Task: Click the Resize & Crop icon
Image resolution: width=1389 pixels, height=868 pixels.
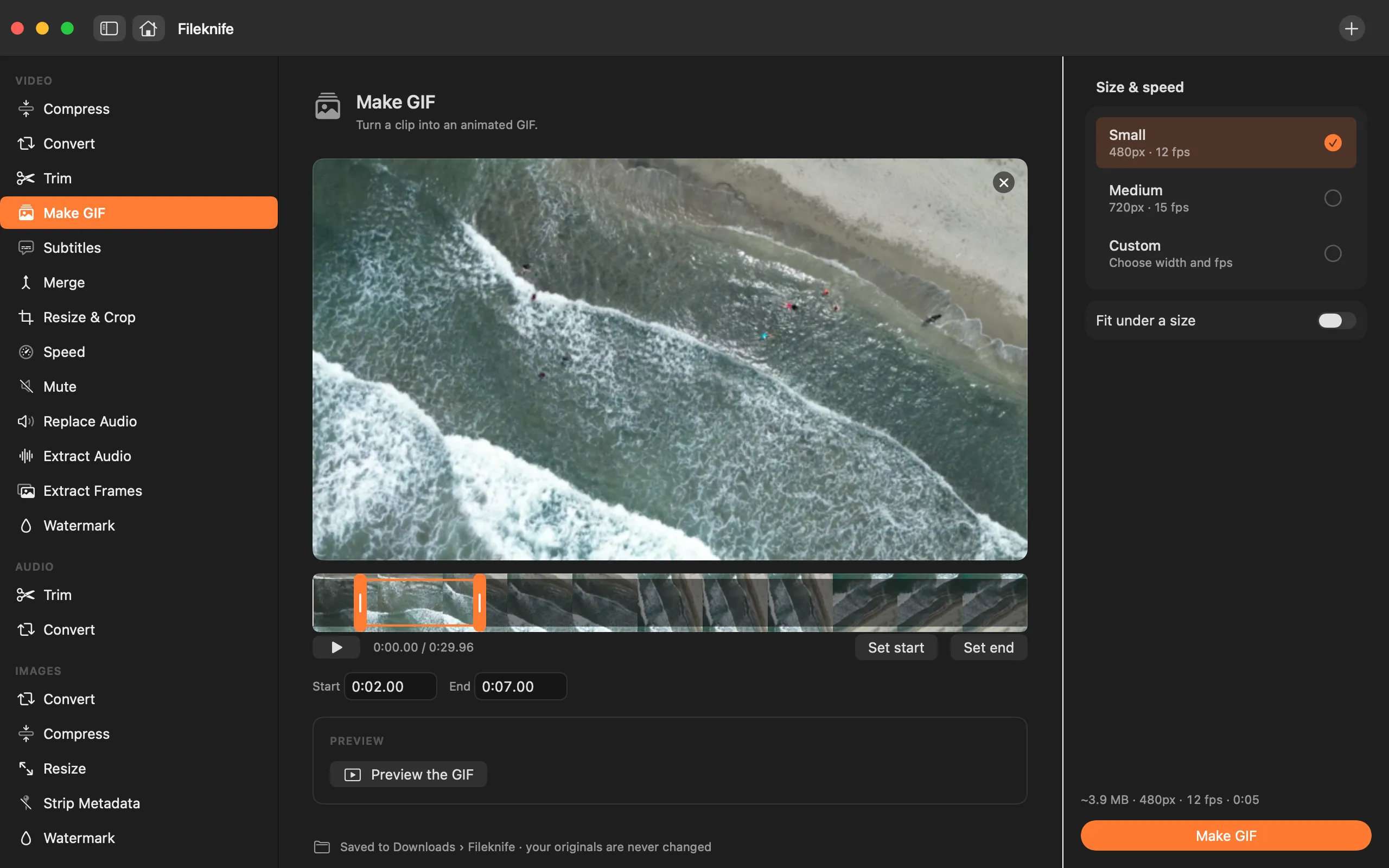Action: click(x=26, y=317)
